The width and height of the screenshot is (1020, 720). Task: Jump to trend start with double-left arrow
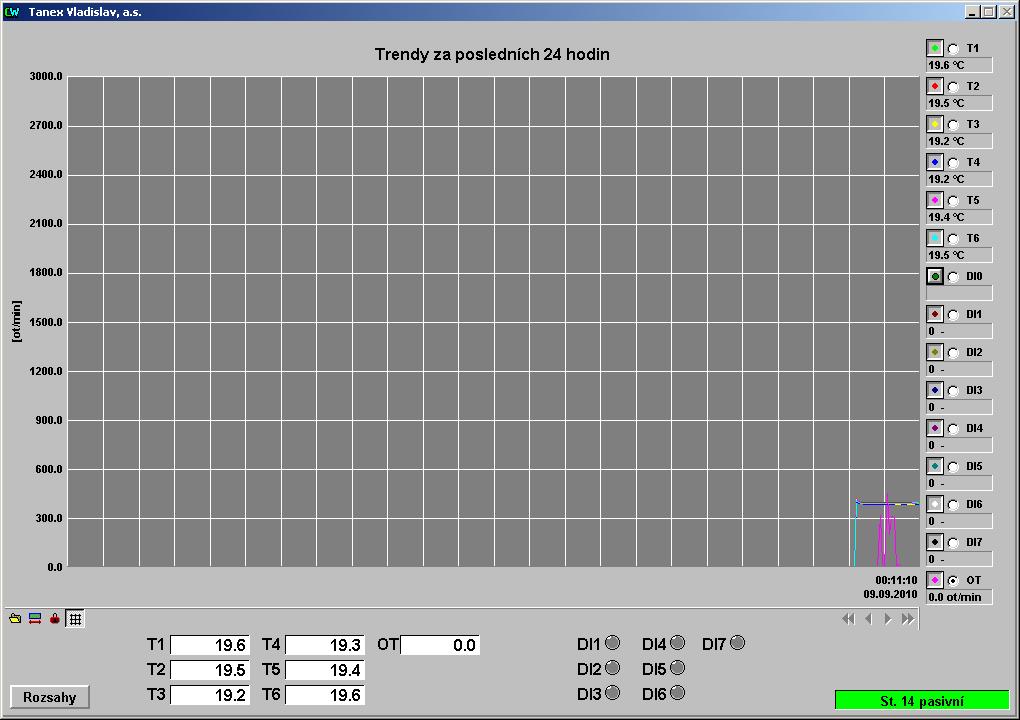pyautogui.click(x=849, y=619)
